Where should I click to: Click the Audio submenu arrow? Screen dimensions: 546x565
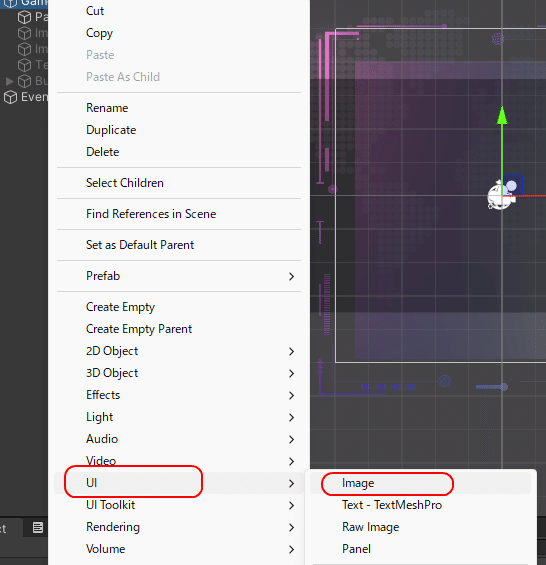click(x=292, y=439)
